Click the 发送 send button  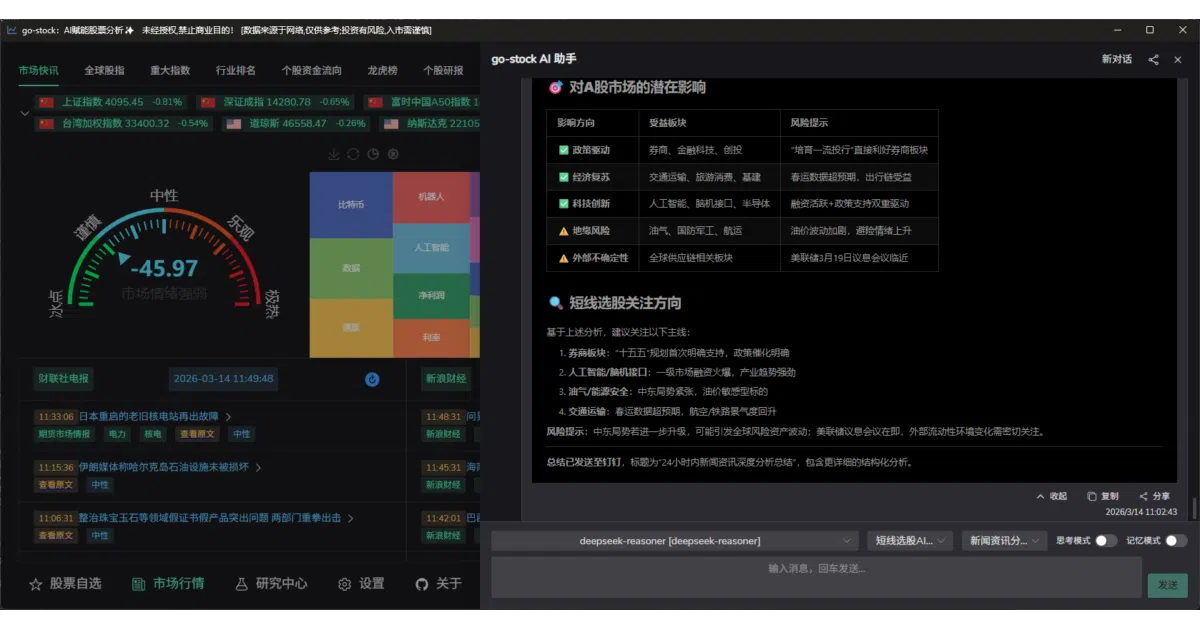click(x=1167, y=585)
